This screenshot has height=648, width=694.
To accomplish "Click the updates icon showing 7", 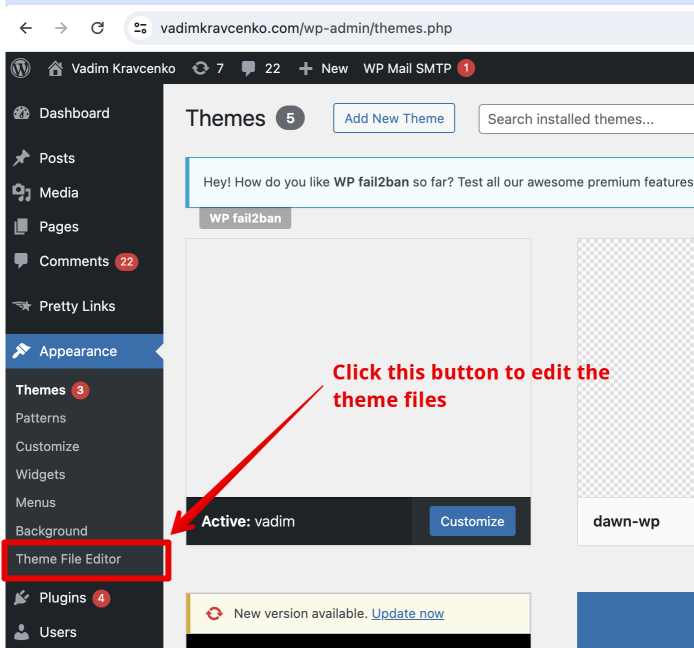I will click(200, 69).
